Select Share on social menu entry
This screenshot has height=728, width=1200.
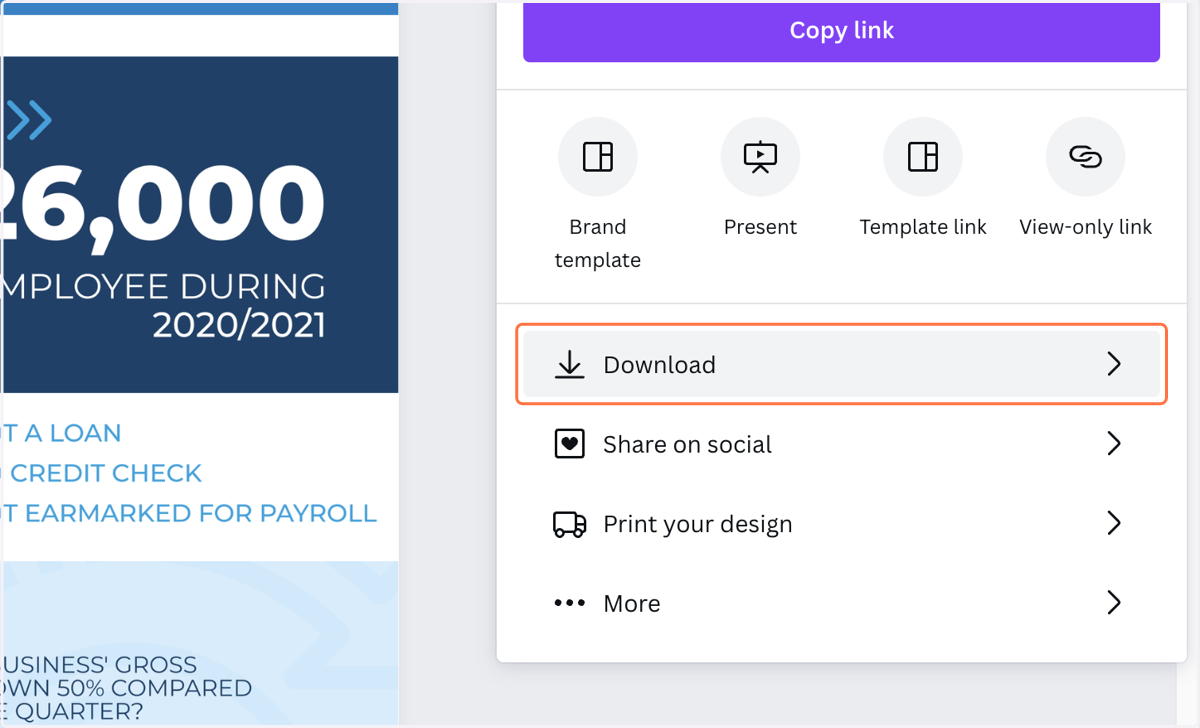pyautogui.click(x=841, y=444)
